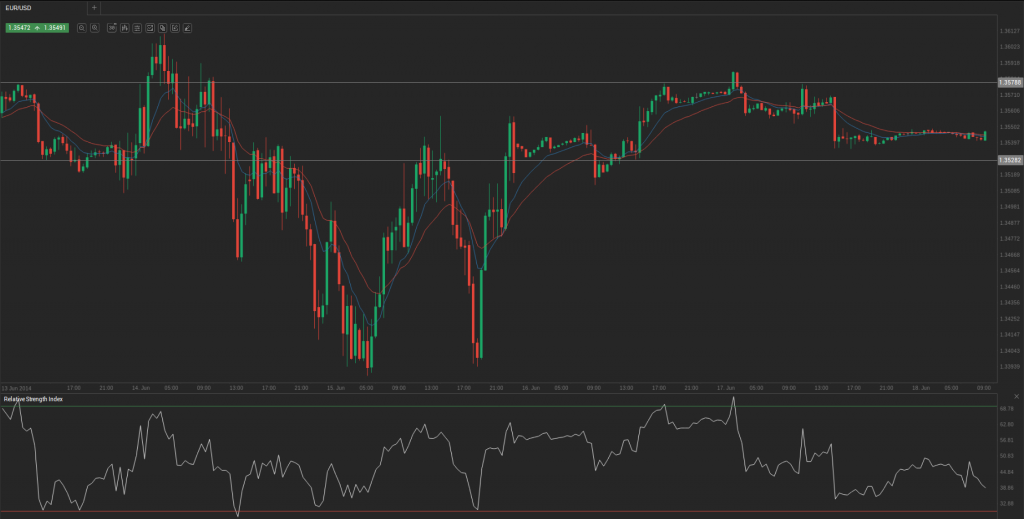Click the RSI red oversold line
This screenshot has width=1024, height=519.
point(500,512)
